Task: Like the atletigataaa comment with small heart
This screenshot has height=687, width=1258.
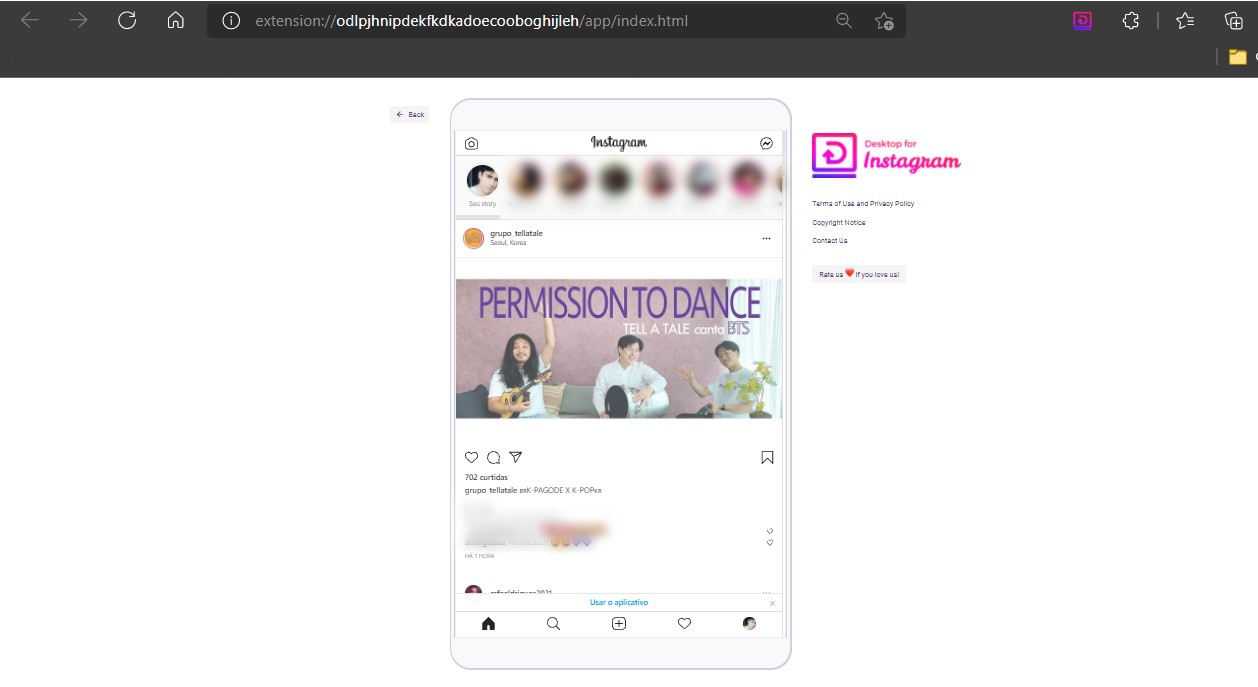Action: [770, 543]
